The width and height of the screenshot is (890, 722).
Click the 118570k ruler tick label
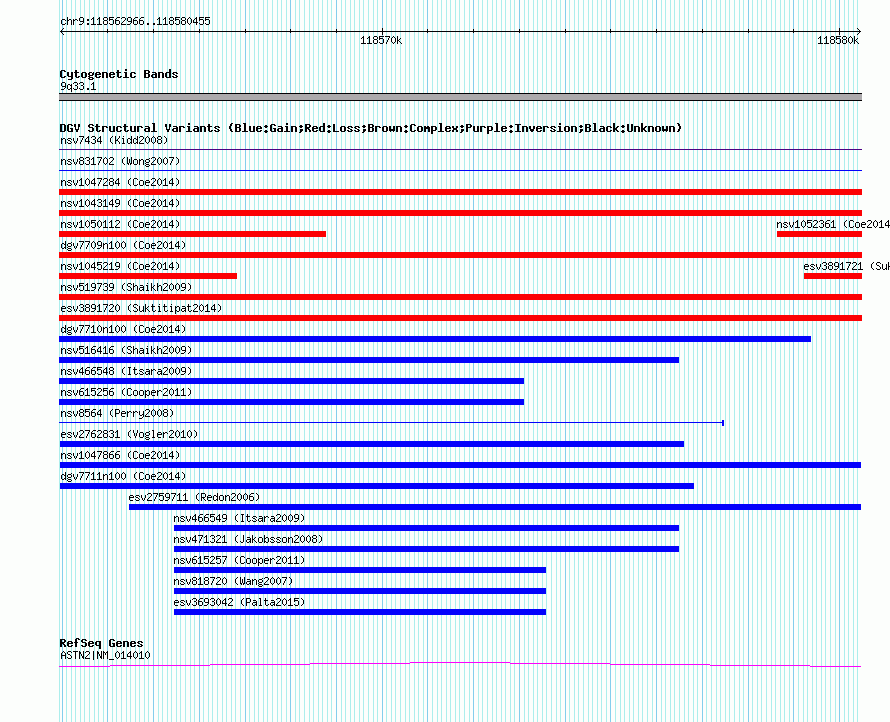tap(381, 40)
